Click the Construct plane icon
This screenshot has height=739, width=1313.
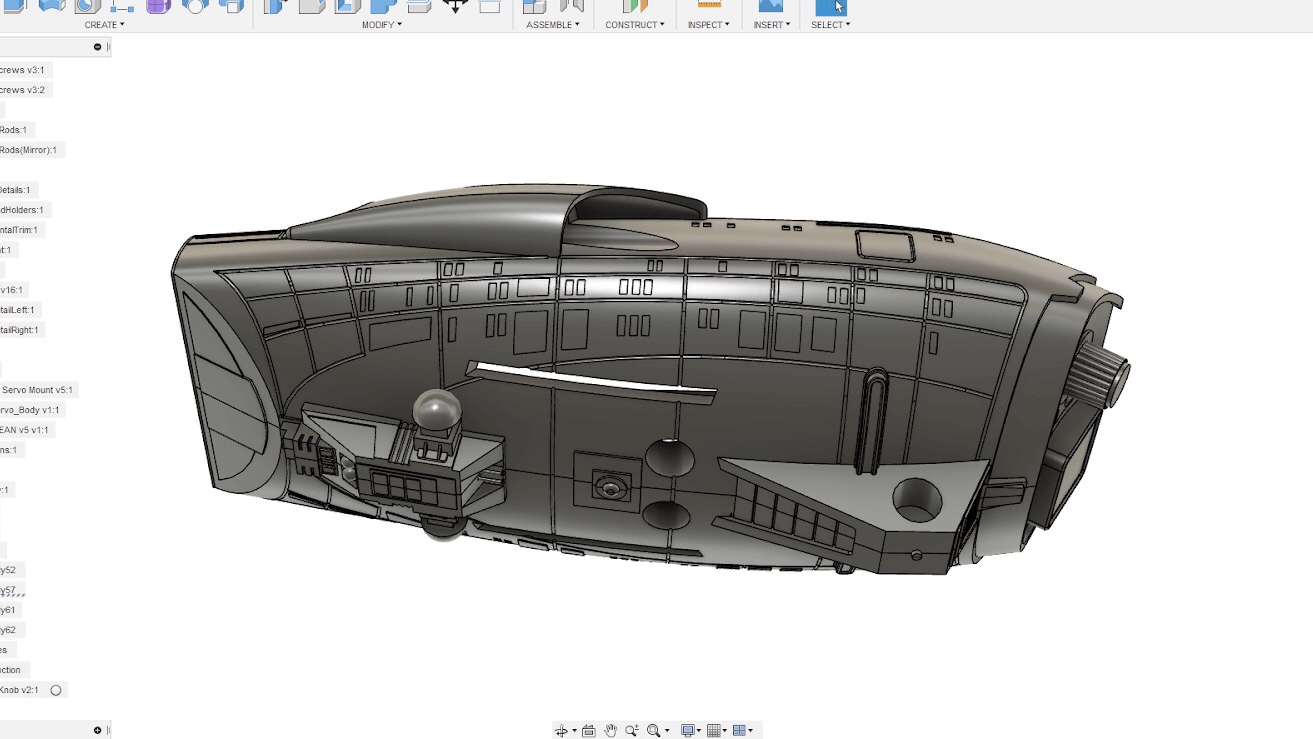click(634, 6)
